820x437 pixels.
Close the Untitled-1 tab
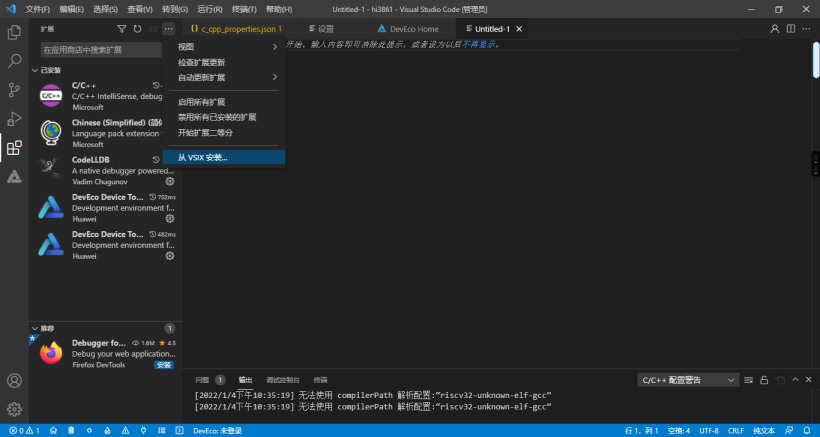519,29
